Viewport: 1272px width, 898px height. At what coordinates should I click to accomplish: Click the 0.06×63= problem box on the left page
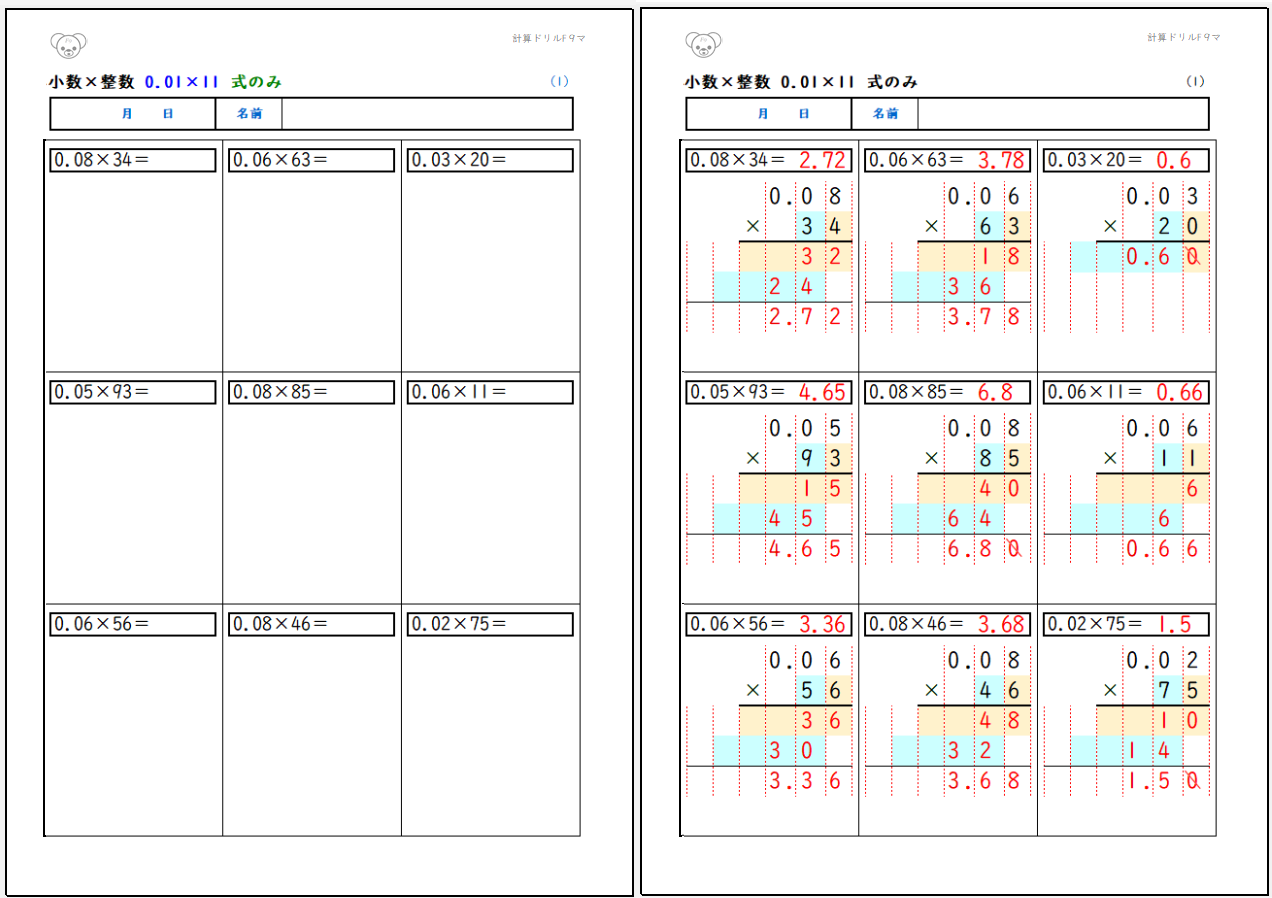pyautogui.click(x=311, y=160)
